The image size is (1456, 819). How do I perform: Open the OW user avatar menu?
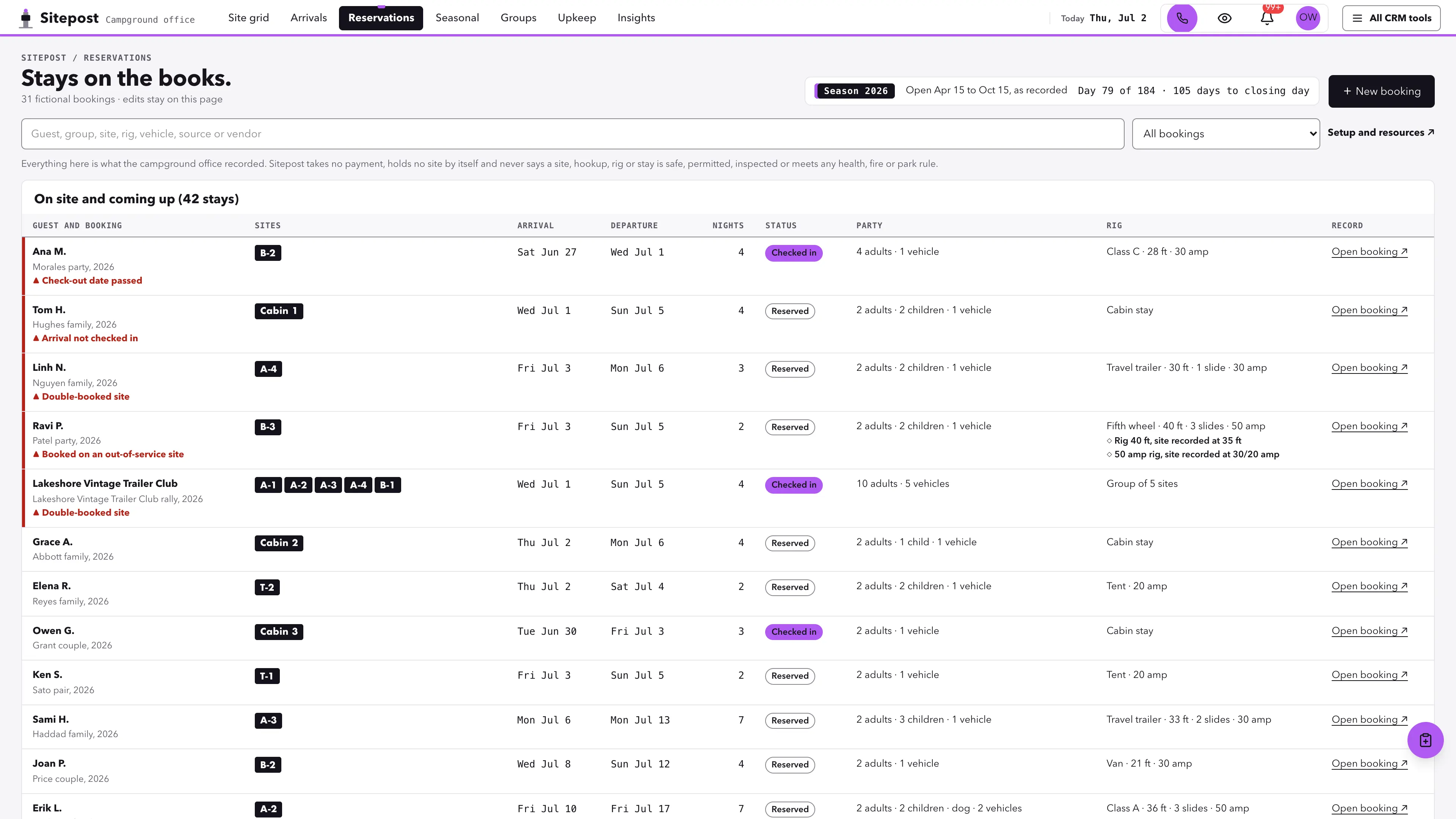[1308, 18]
